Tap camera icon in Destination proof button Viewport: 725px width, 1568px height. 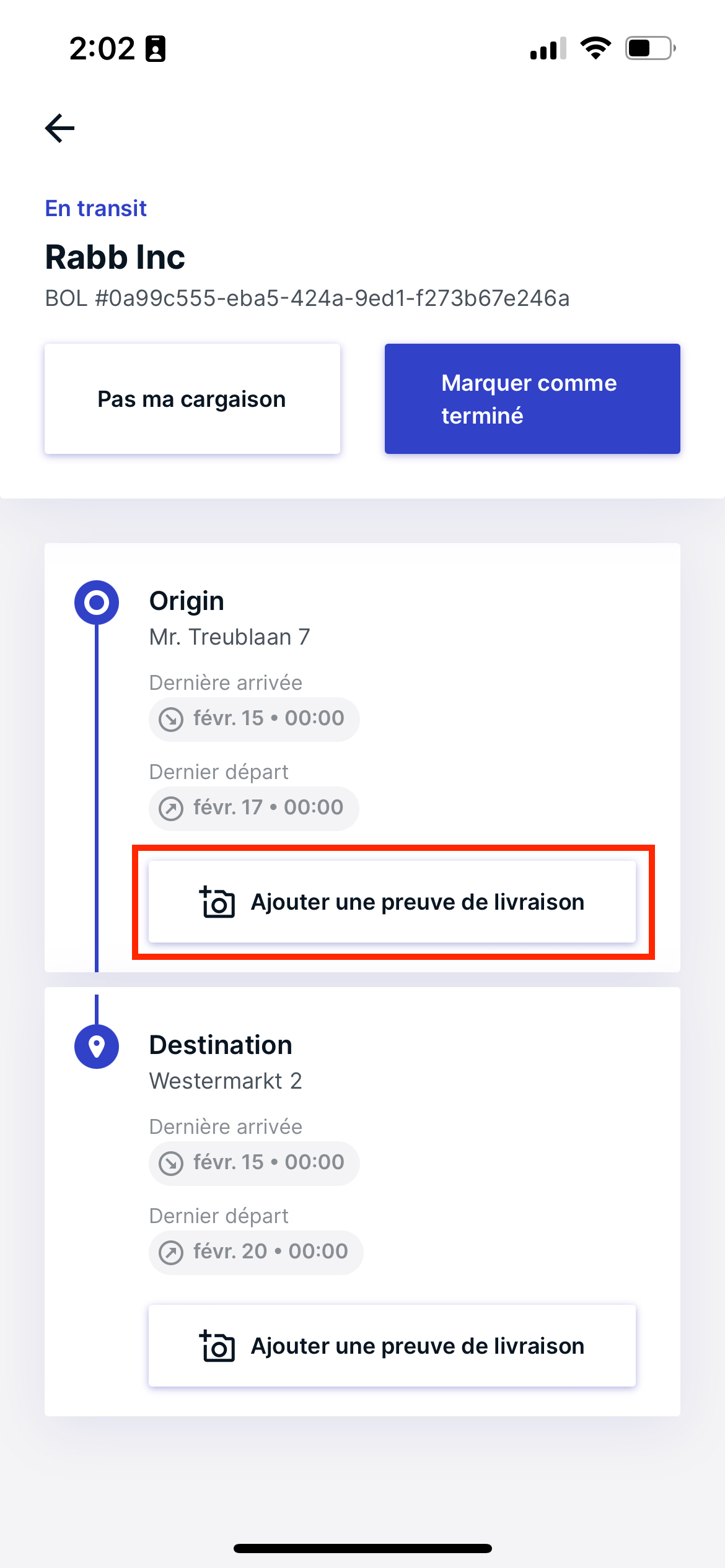pos(217,1346)
